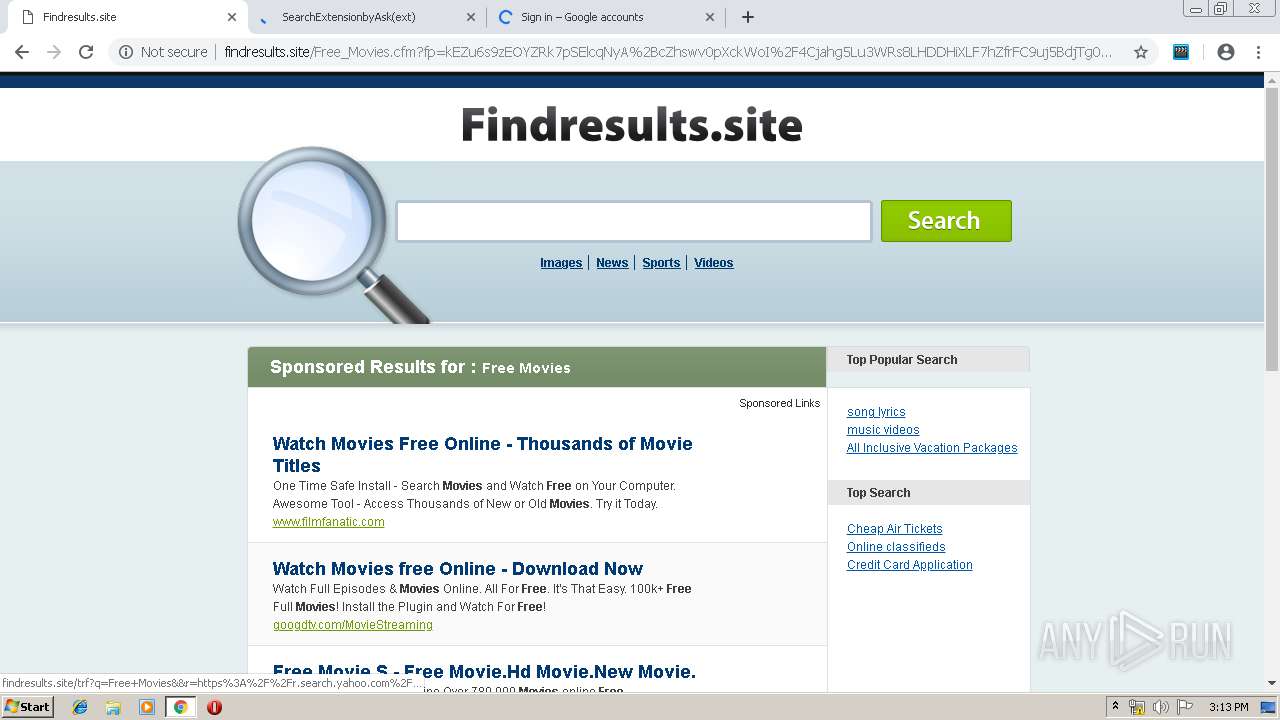This screenshot has height=720, width=1280.
Task: Switch to Sign in – Google accounts tab
Action: point(605,17)
